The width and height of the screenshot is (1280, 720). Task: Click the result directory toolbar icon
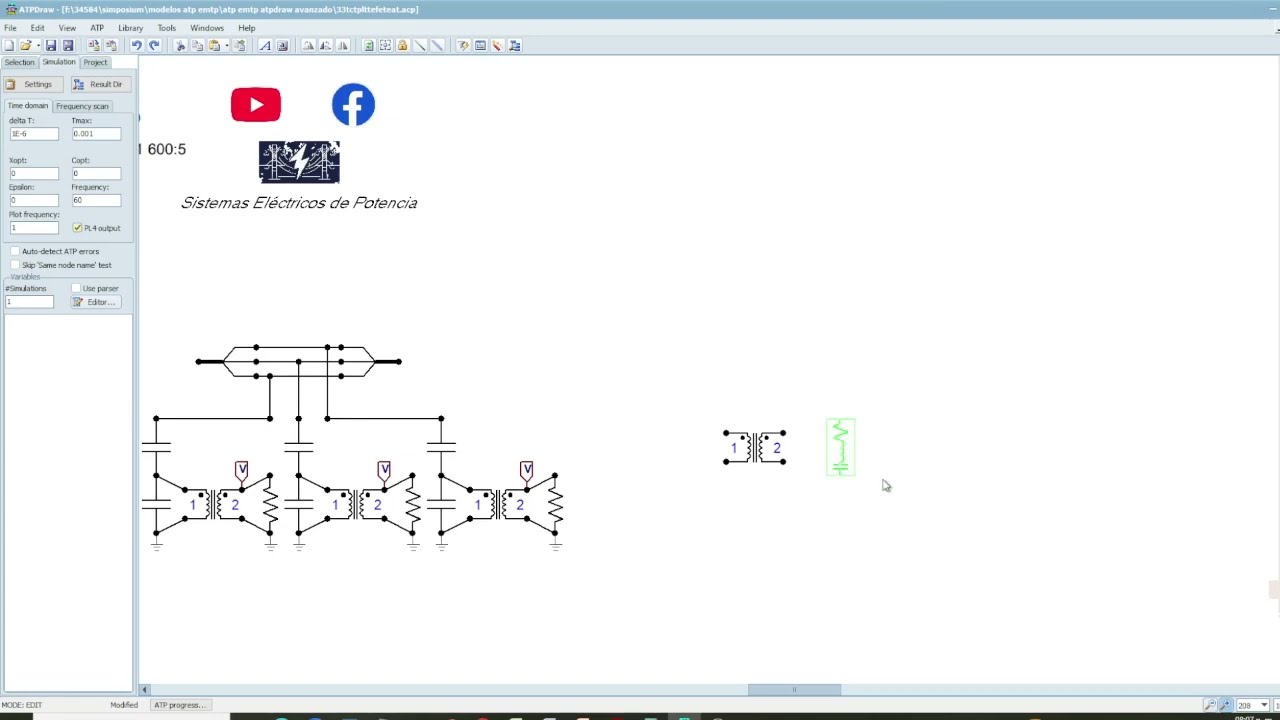(514, 45)
